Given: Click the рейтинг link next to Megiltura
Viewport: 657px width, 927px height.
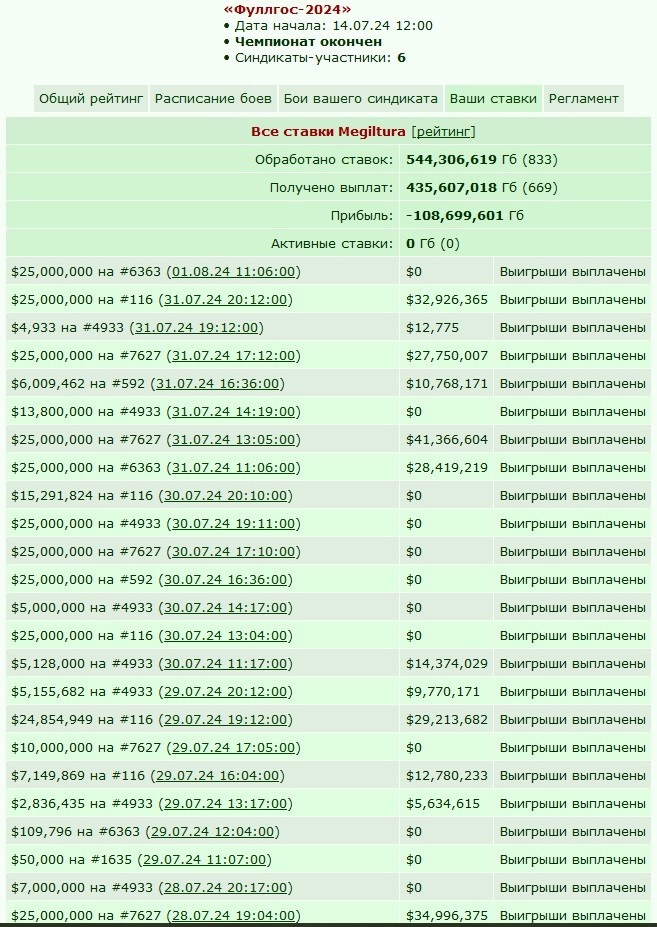Looking at the screenshot, I should coord(444,131).
